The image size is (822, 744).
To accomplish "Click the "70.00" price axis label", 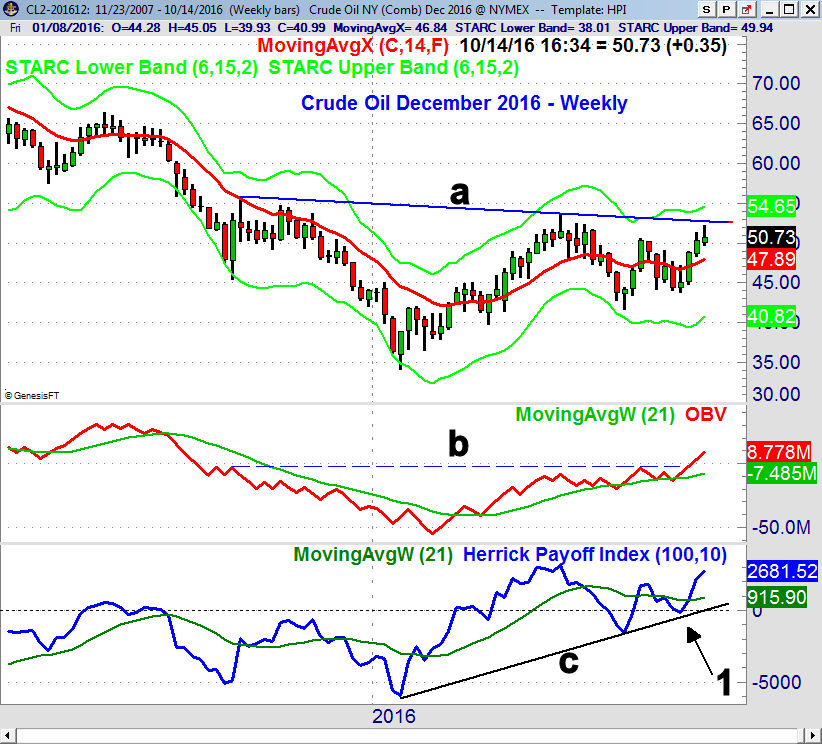I will pos(776,83).
